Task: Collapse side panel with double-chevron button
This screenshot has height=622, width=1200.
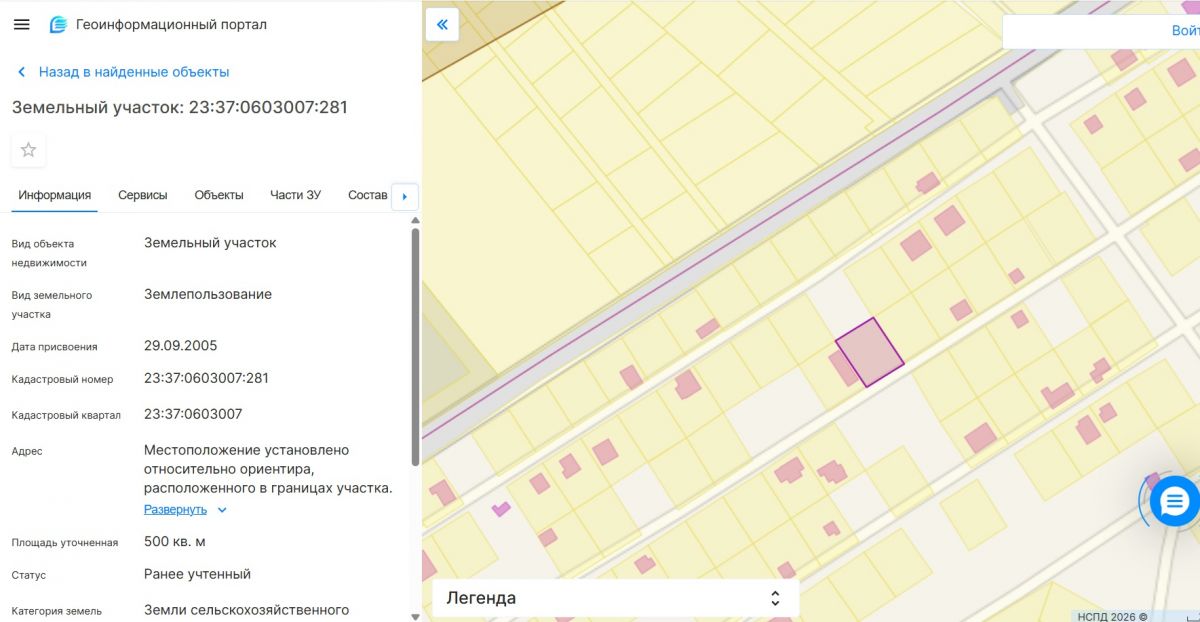Action: click(x=442, y=25)
